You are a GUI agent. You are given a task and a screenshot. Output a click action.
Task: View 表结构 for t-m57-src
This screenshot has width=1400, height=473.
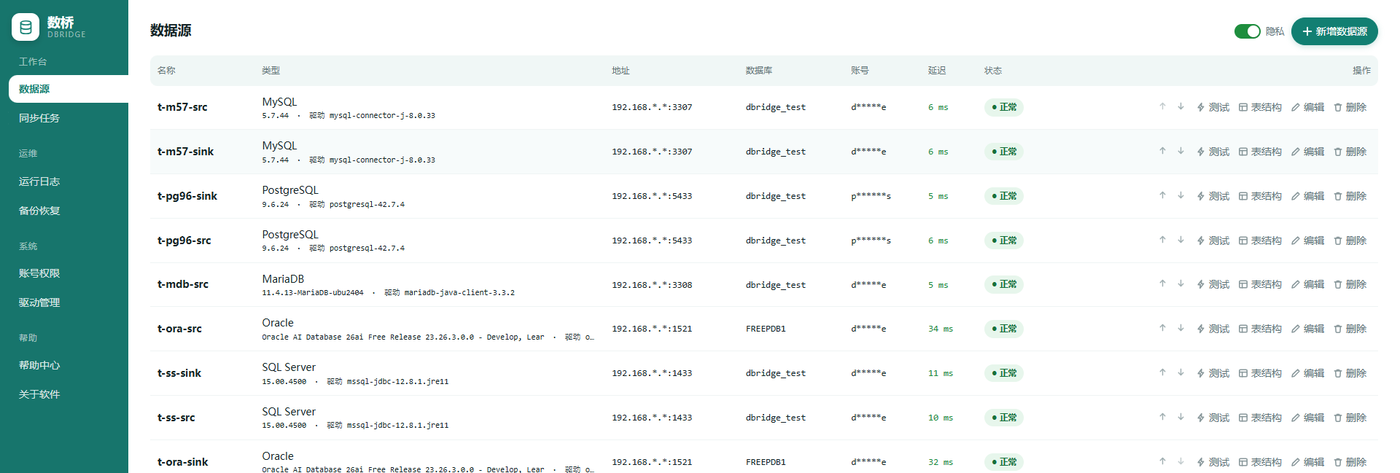1260,107
